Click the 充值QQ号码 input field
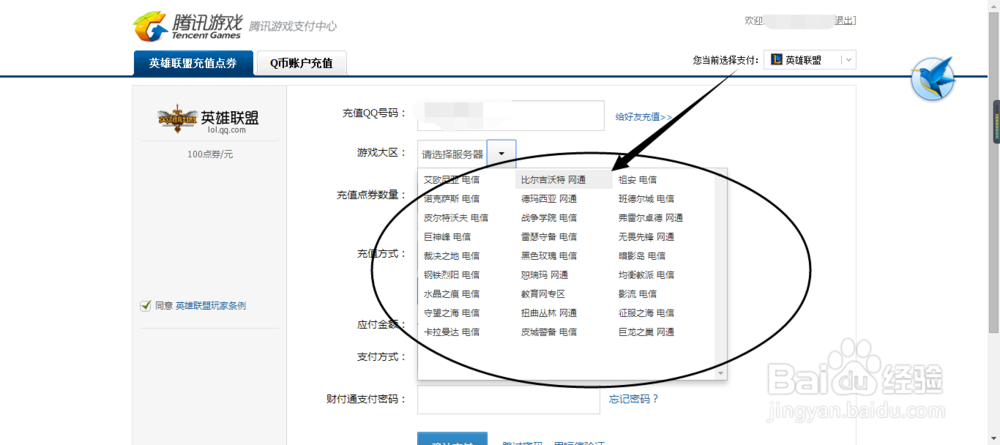1000x445 pixels. [510, 115]
